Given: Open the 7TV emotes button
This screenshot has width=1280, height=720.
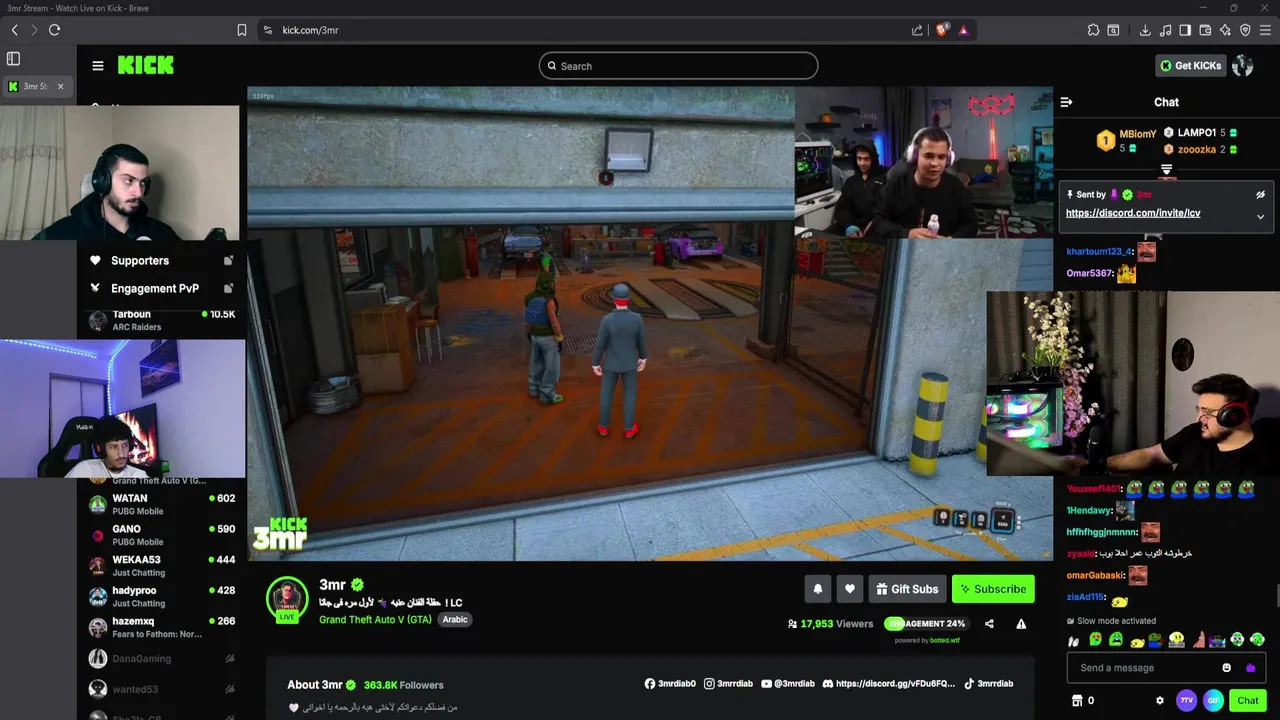Looking at the screenshot, I should 1187,701.
